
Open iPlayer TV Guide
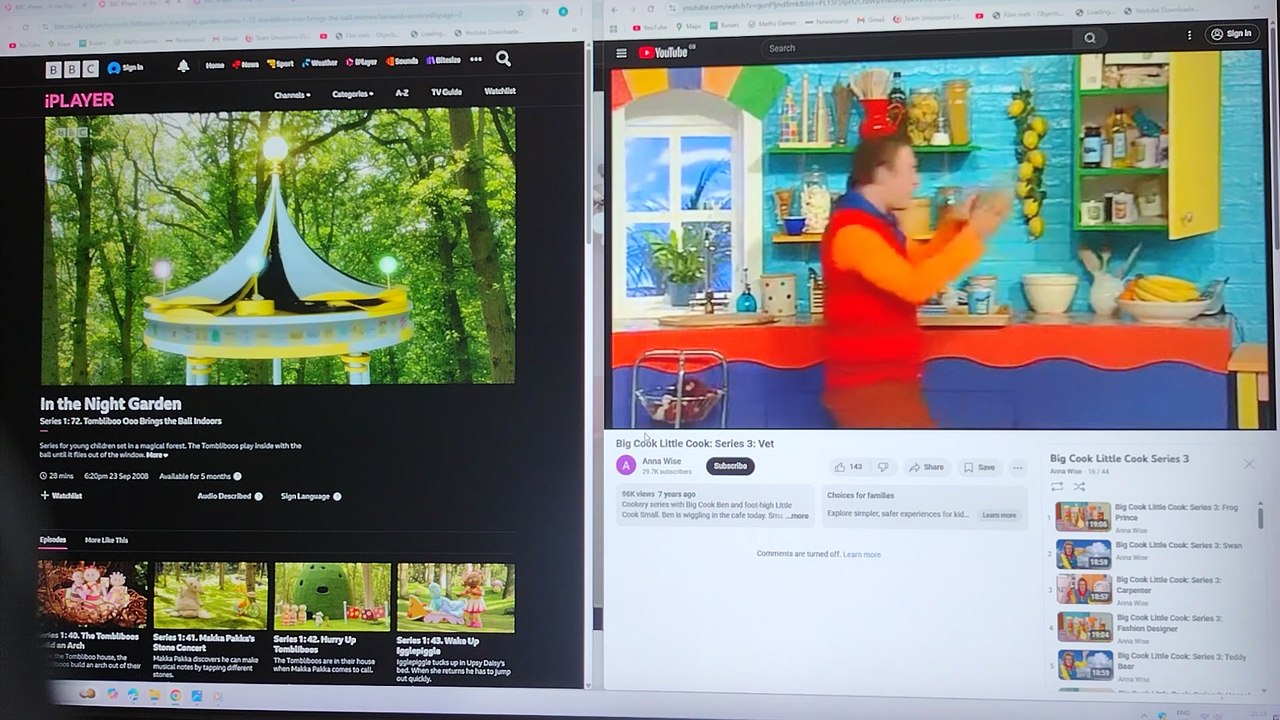(x=446, y=92)
